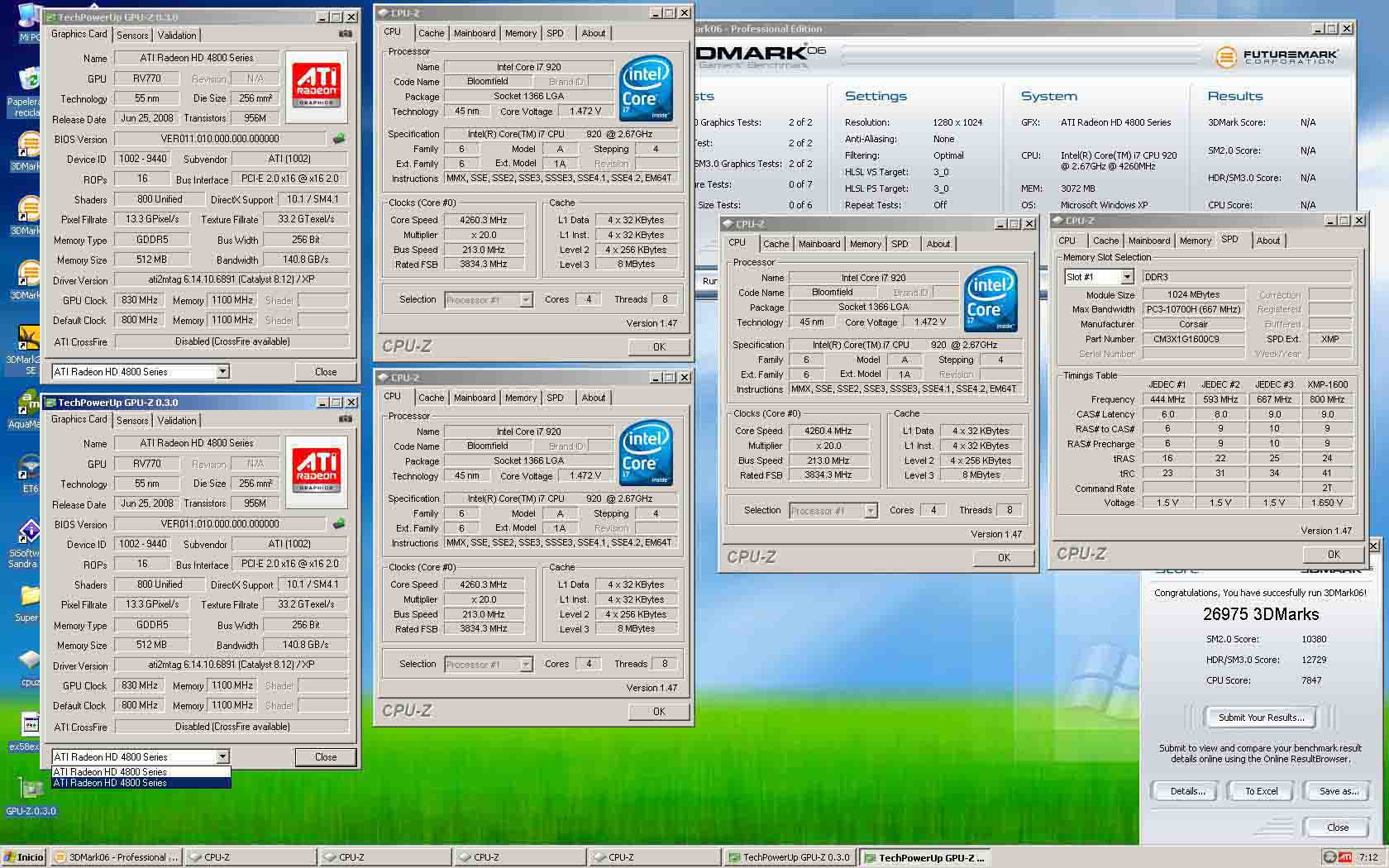The height and width of the screenshot is (868, 1389).
Task: Open the About tab in CPU-Z SPD window
Action: click(x=1267, y=241)
